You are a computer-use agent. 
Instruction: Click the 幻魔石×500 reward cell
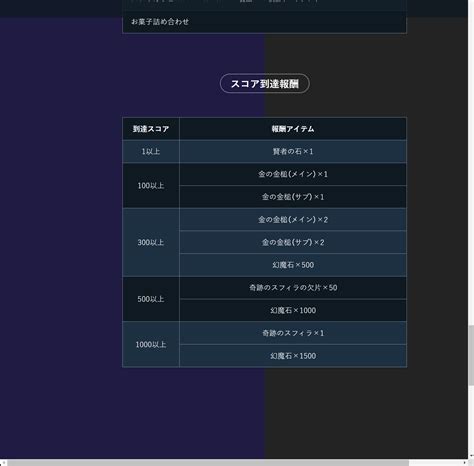click(x=293, y=265)
